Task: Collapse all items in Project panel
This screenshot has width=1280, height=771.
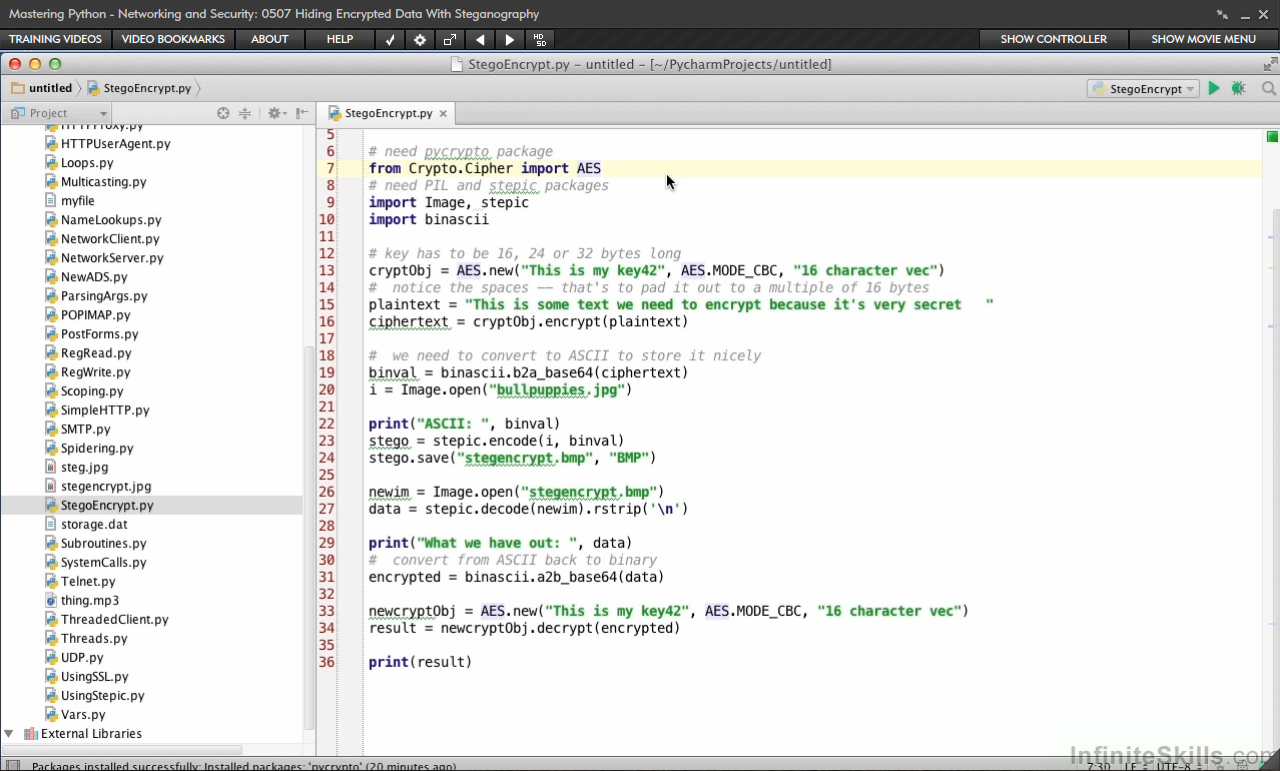Action: (244, 113)
